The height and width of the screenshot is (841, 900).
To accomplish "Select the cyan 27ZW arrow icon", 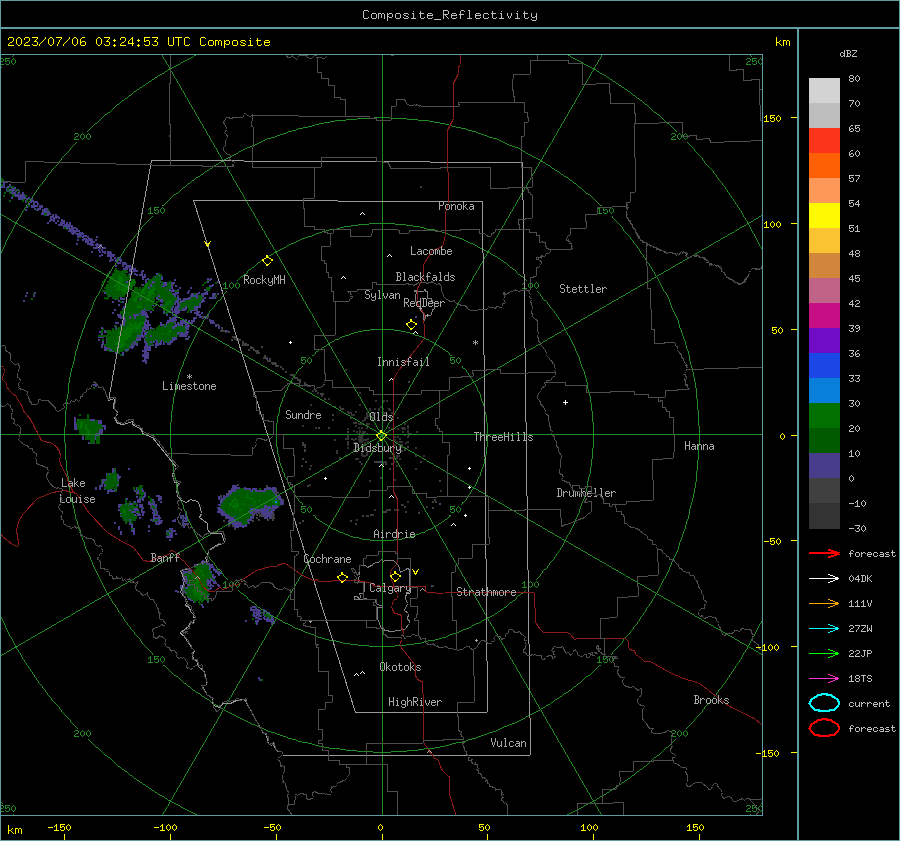I will coord(824,629).
